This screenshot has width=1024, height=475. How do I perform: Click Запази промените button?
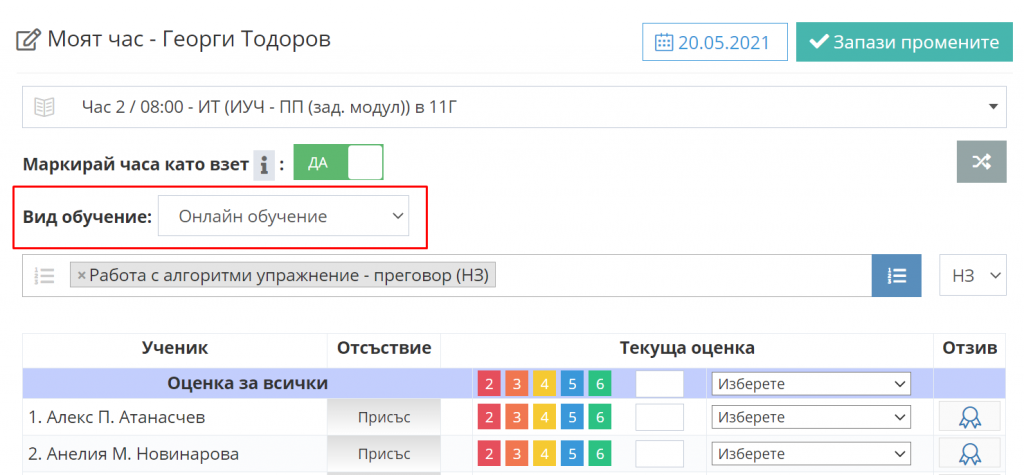[x=903, y=42]
